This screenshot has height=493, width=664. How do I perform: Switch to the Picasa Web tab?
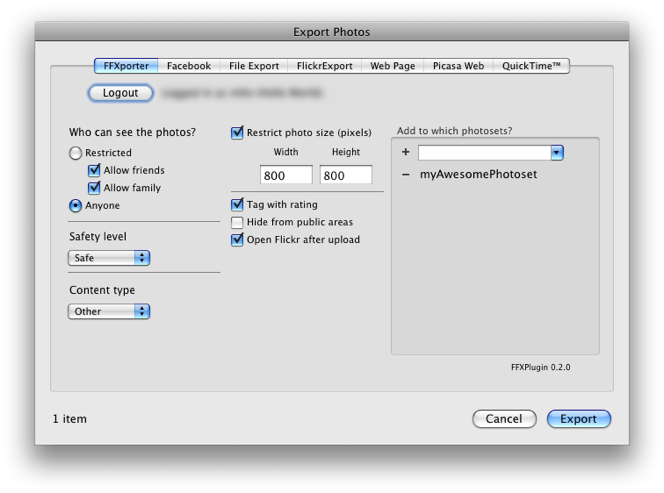(x=458, y=66)
